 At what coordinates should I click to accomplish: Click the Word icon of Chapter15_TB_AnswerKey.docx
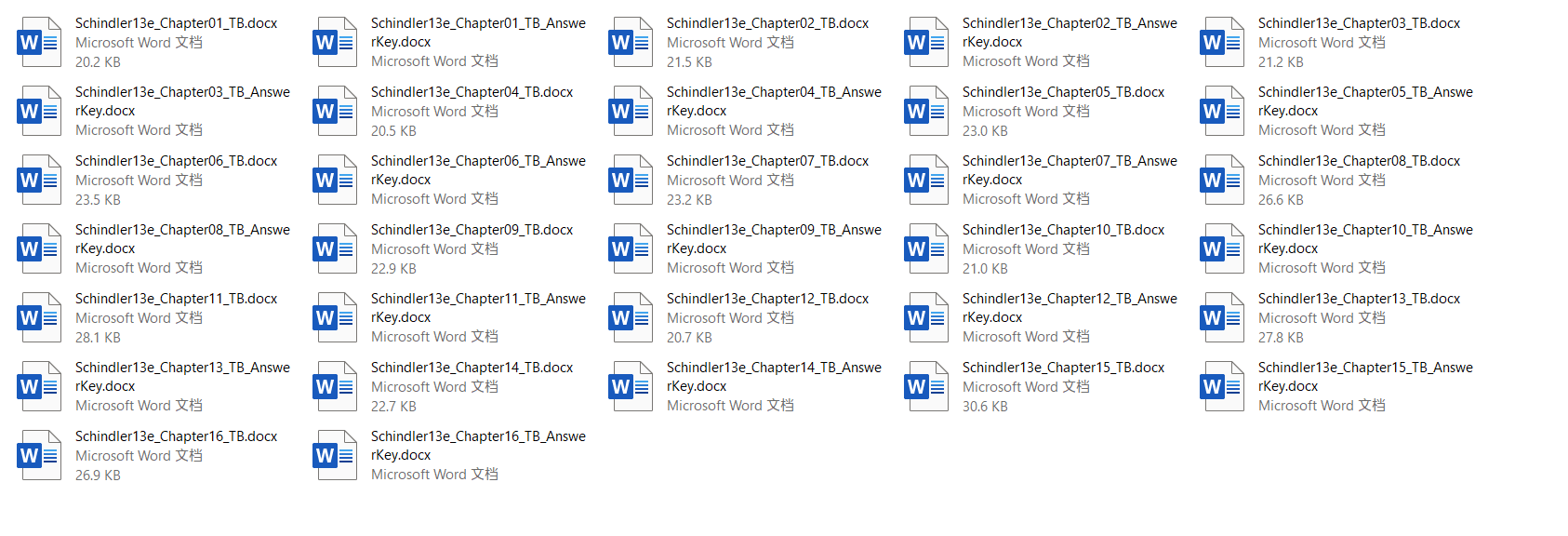1222,386
